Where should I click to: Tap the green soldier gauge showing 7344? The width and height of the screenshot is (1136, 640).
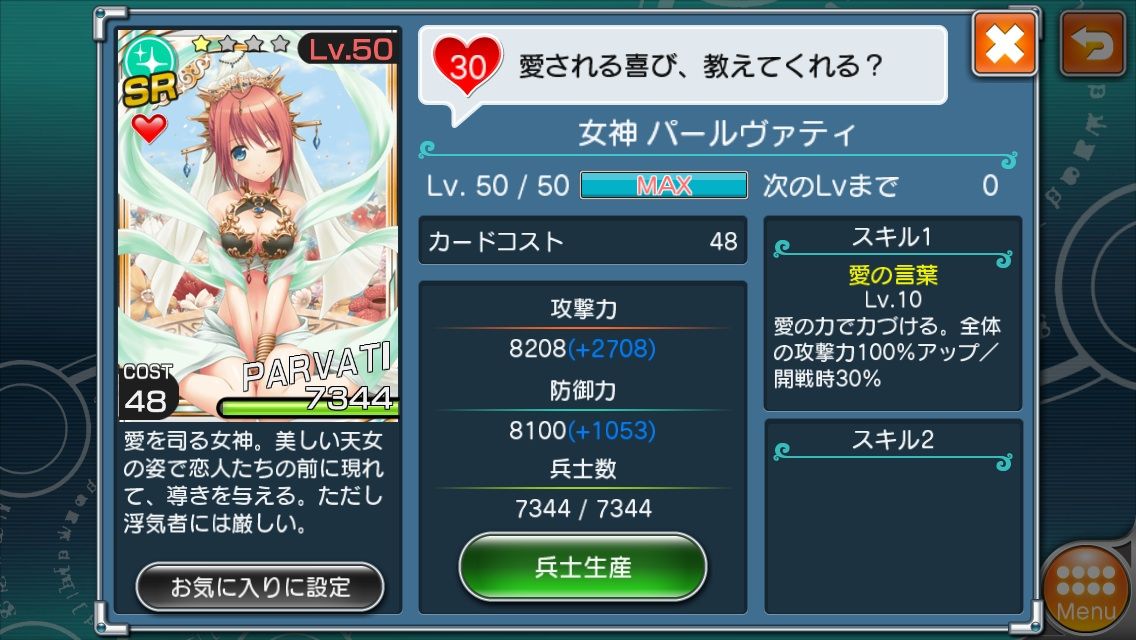tap(307, 408)
